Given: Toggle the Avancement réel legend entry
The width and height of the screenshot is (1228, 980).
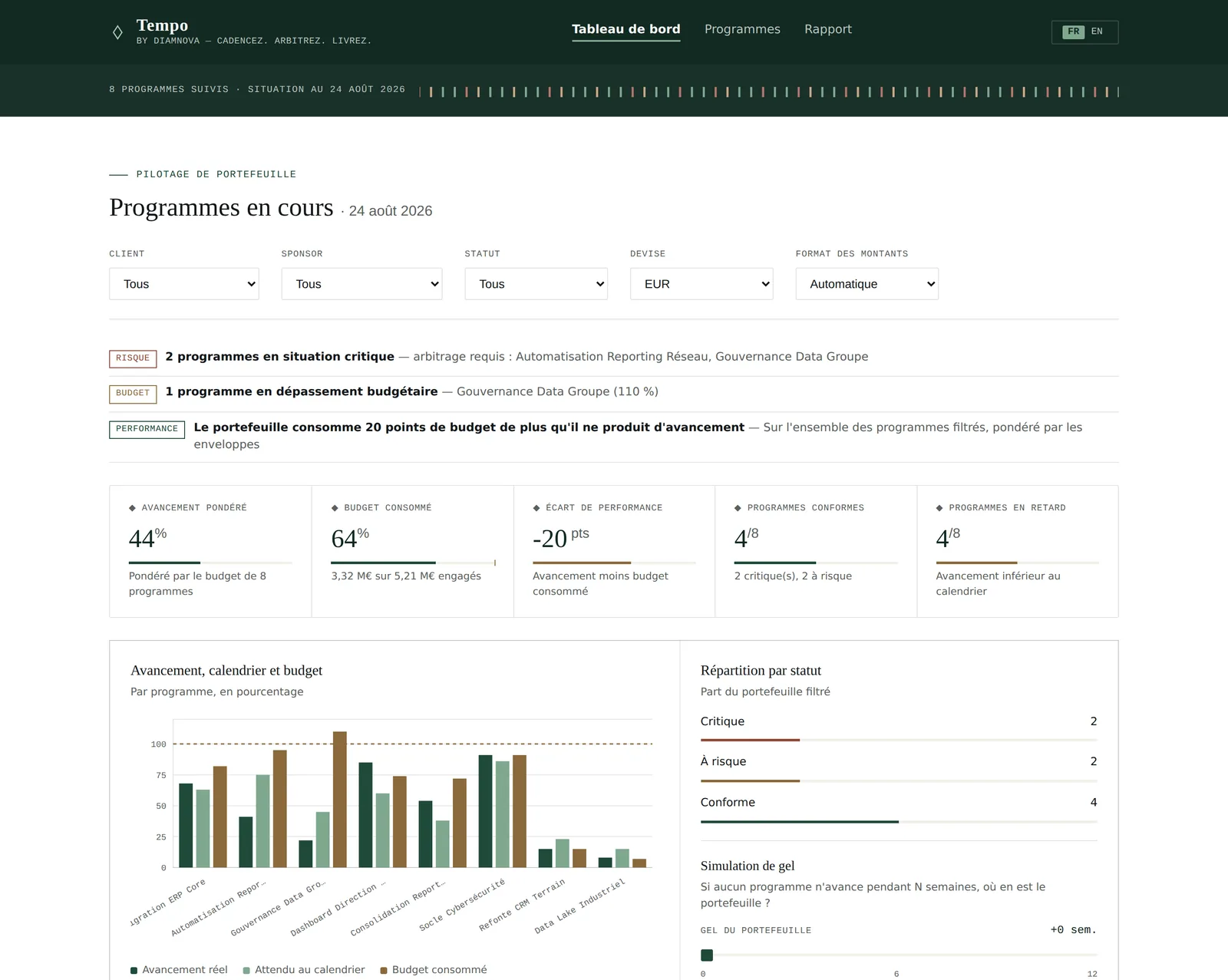Looking at the screenshot, I should [179, 970].
